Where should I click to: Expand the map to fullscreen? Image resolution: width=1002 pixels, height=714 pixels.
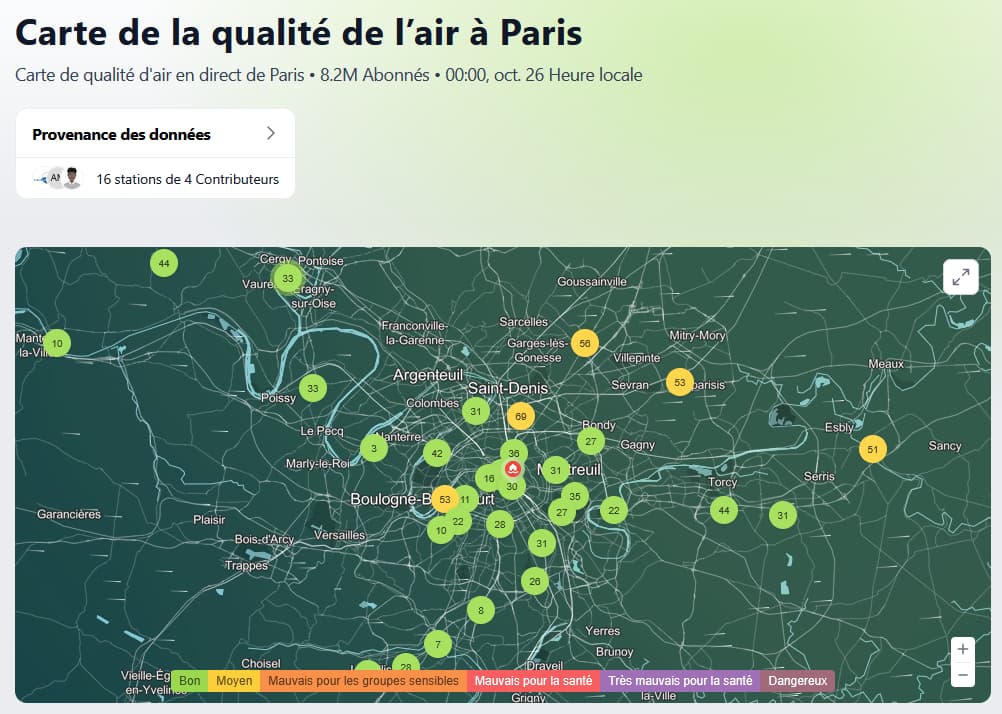tap(960, 277)
